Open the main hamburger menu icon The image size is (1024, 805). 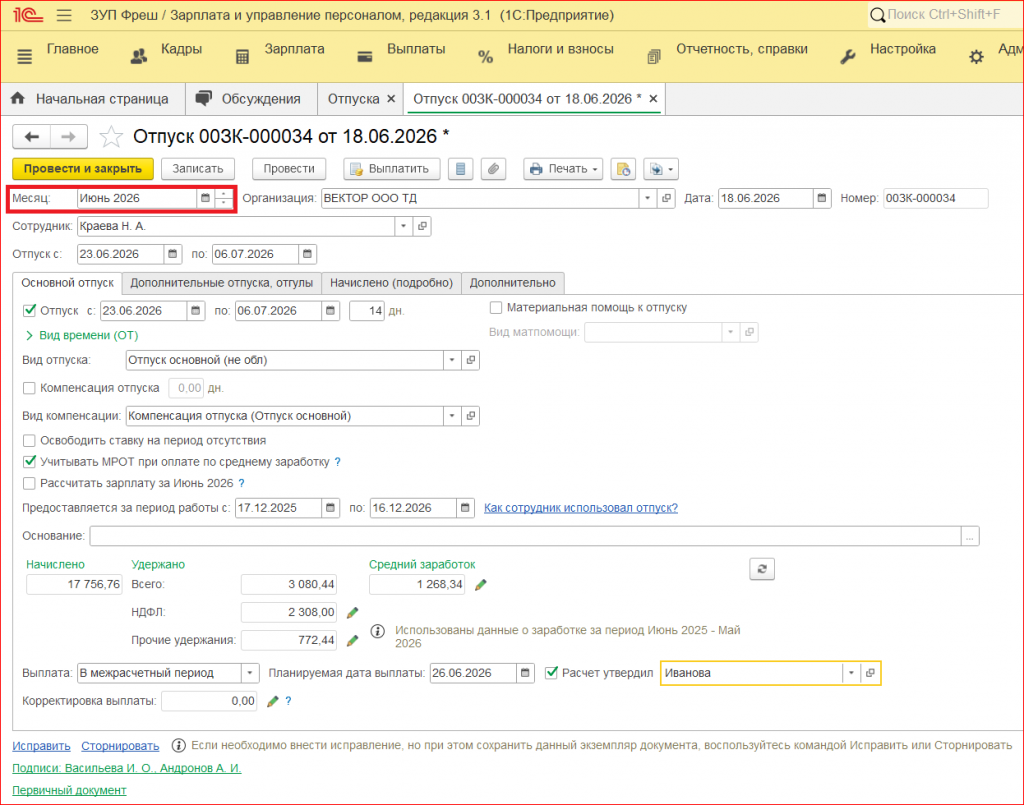point(64,15)
